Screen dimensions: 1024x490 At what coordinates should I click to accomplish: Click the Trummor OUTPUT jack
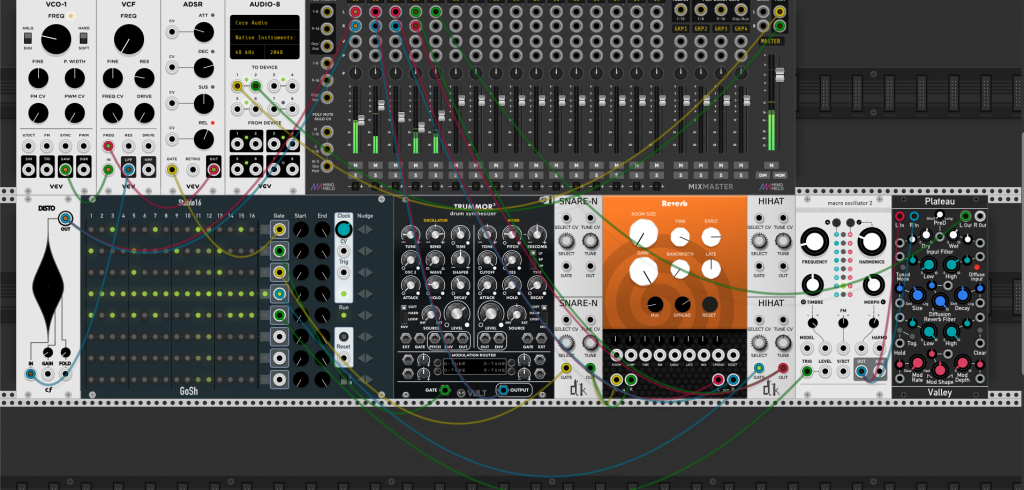coord(502,391)
